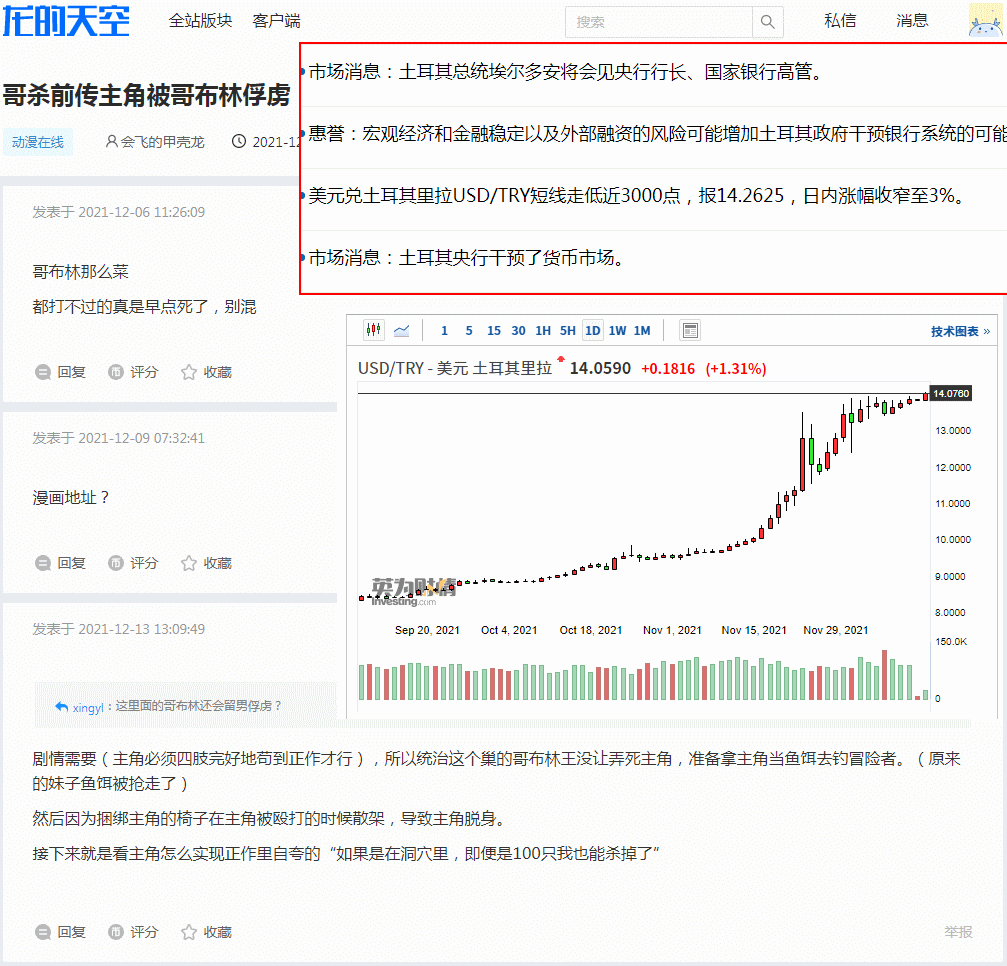Favorite the 漫画地址 post via 收藏

pos(206,563)
